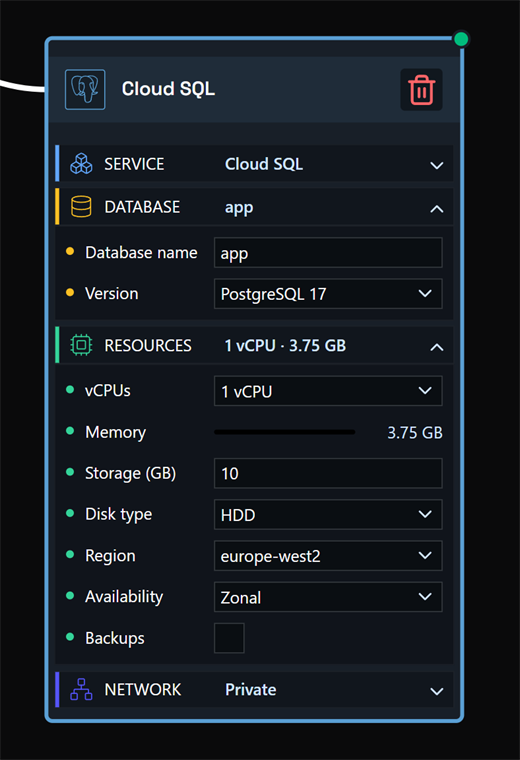Click the Database name input field
Screen dimensions: 520x760
pyautogui.click(x=328, y=253)
